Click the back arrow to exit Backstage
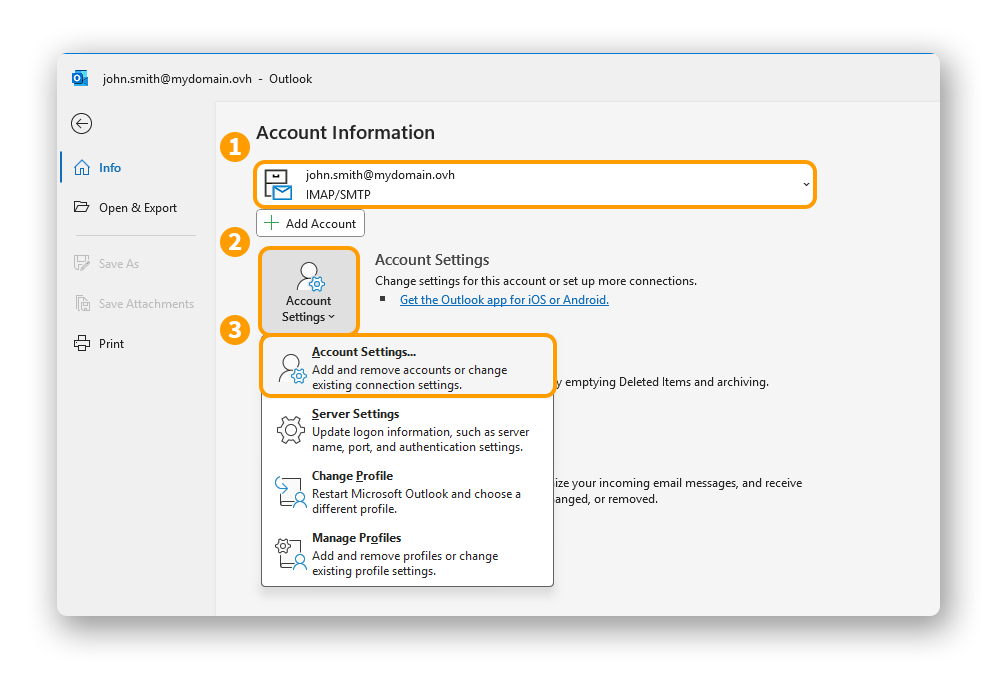Image resolution: width=1000 pixels, height=690 pixels. [82, 123]
